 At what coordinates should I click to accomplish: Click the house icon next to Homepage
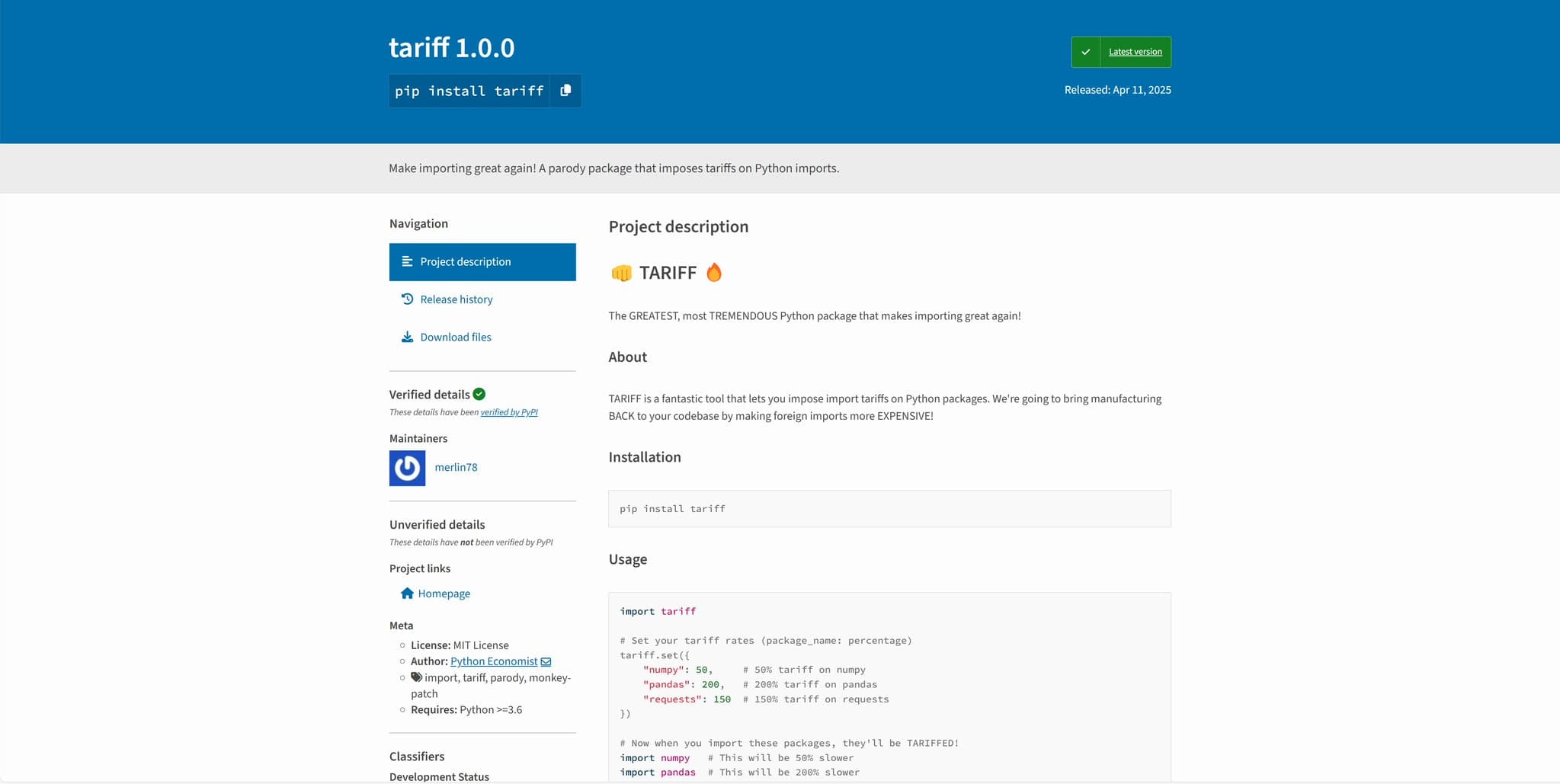pos(407,594)
